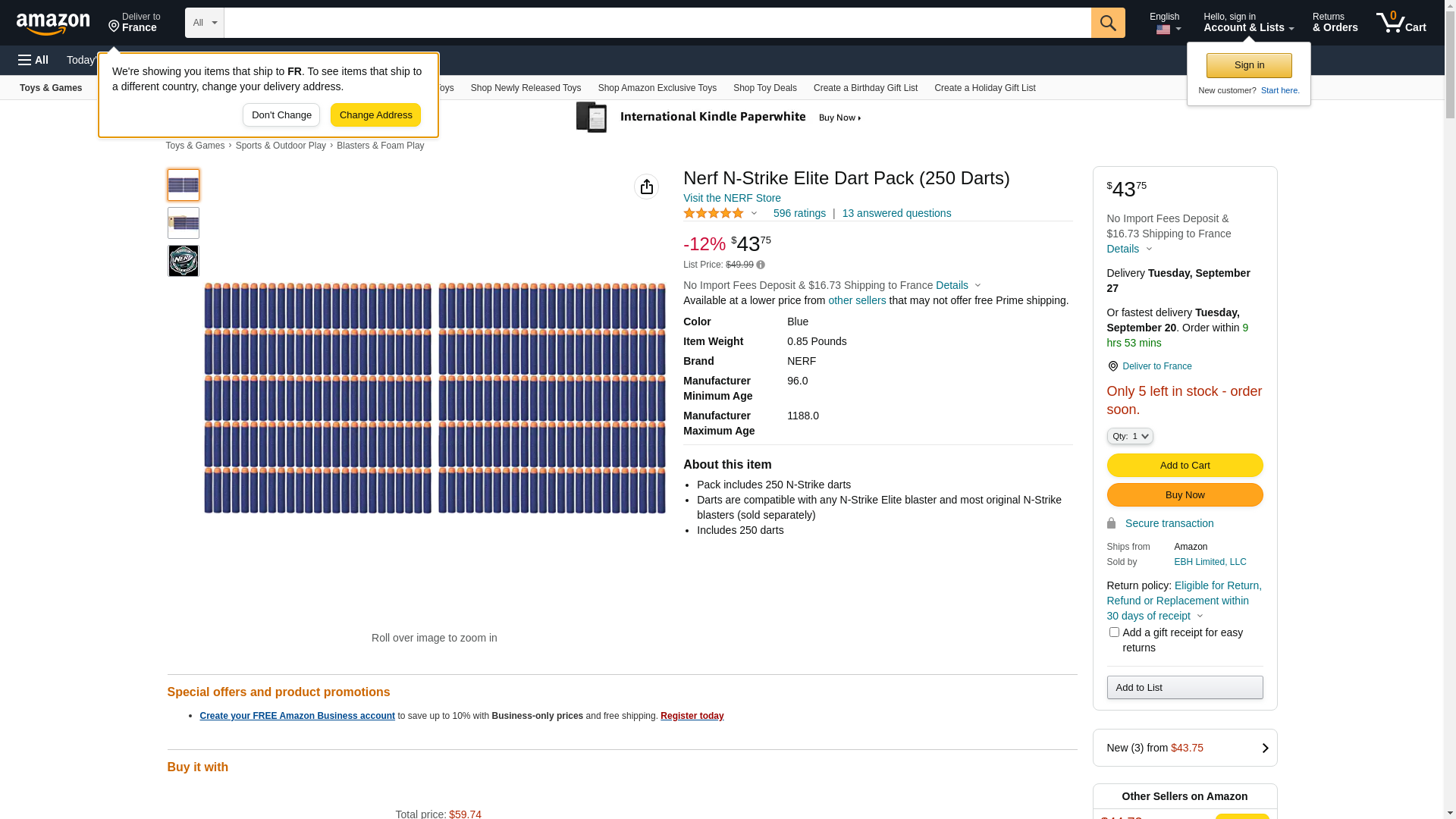Open Shop Toy Deals menu item

coord(764,88)
